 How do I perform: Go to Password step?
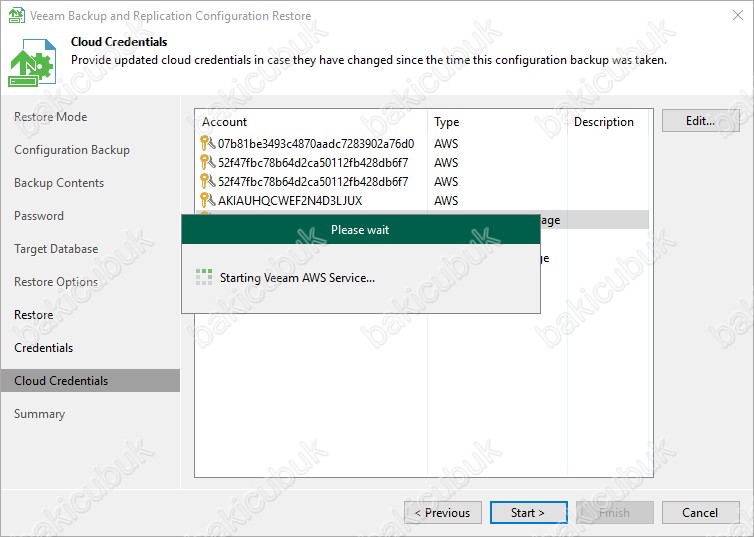[x=39, y=216]
